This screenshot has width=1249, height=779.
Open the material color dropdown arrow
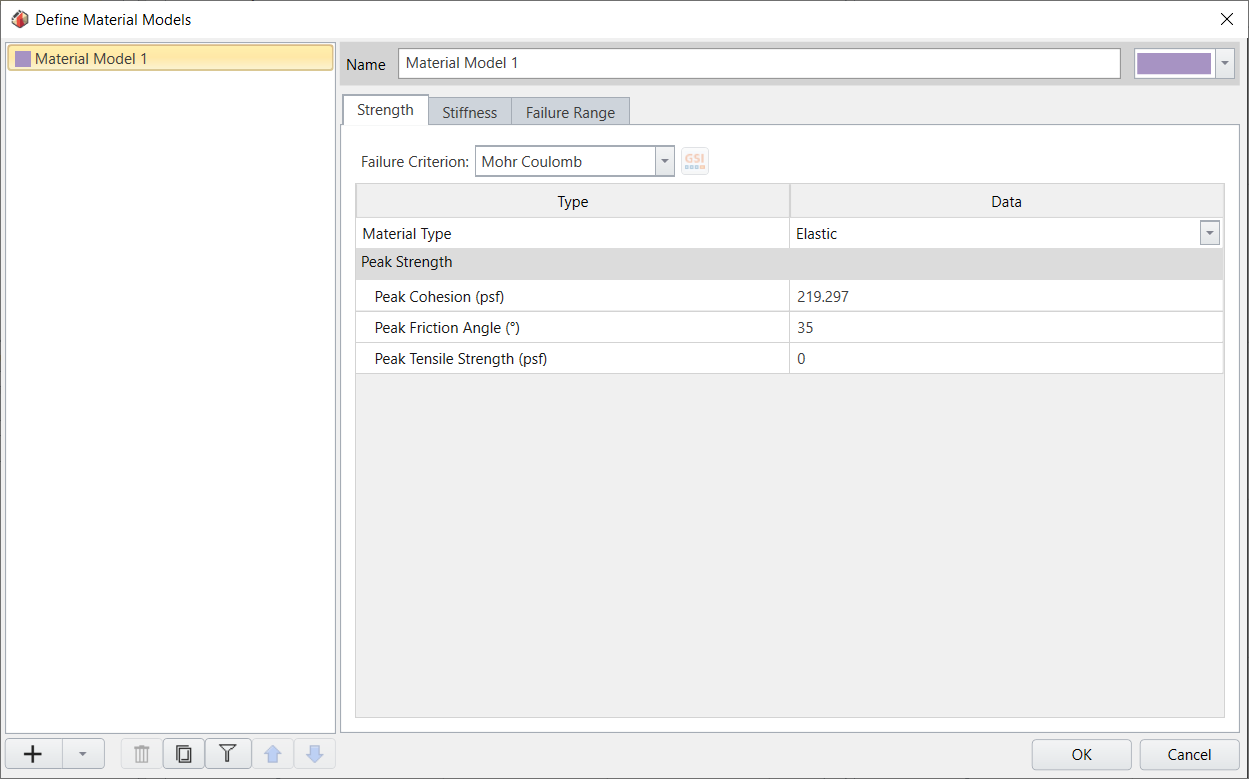click(x=1224, y=63)
